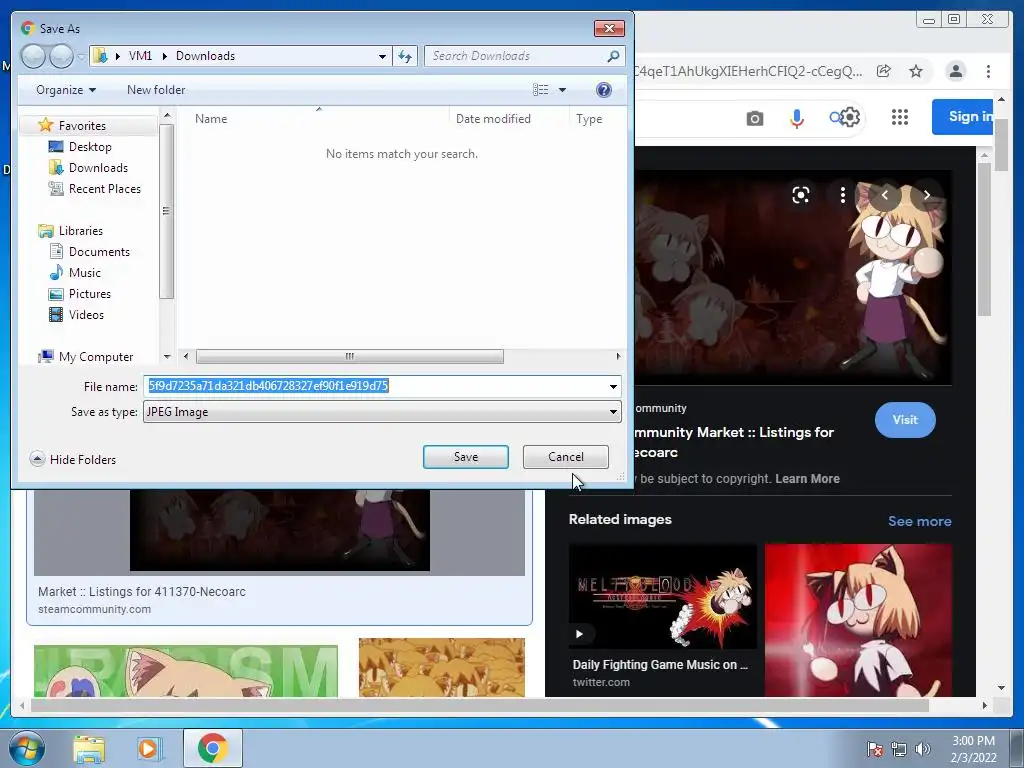1024x768 pixels.
Task: Click the Cancel button
Action: coord(566,457)
